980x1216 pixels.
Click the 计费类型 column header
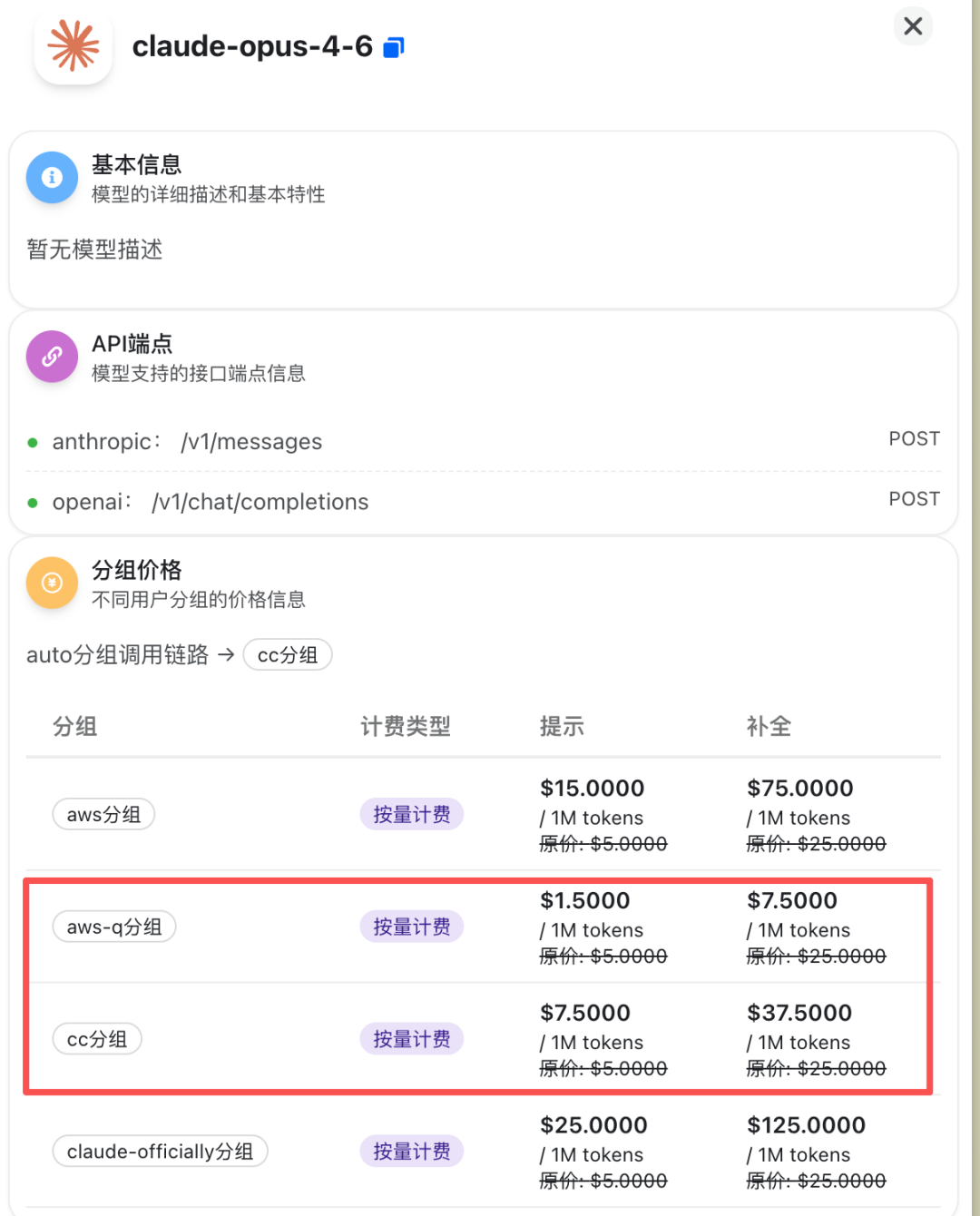(x=406, y=727)
